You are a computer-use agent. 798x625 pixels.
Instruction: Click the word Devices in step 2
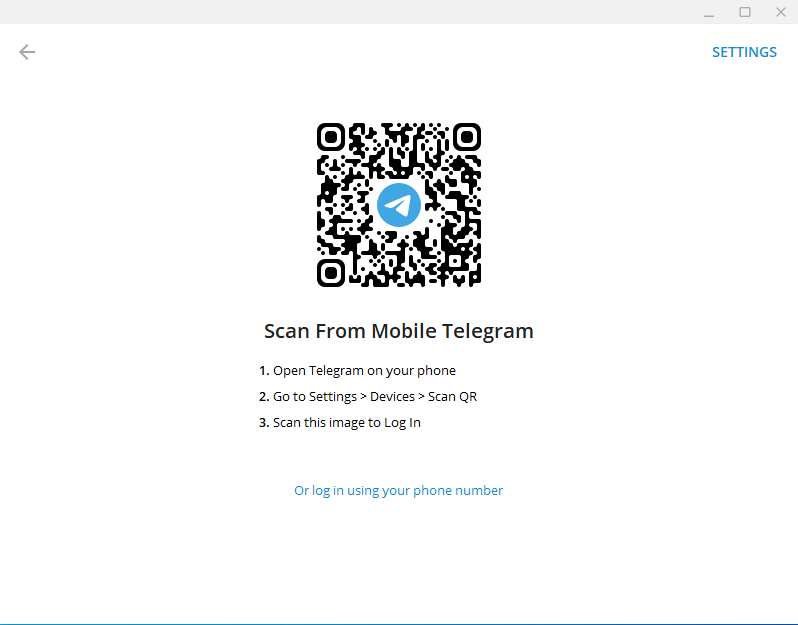coord(392,396)
